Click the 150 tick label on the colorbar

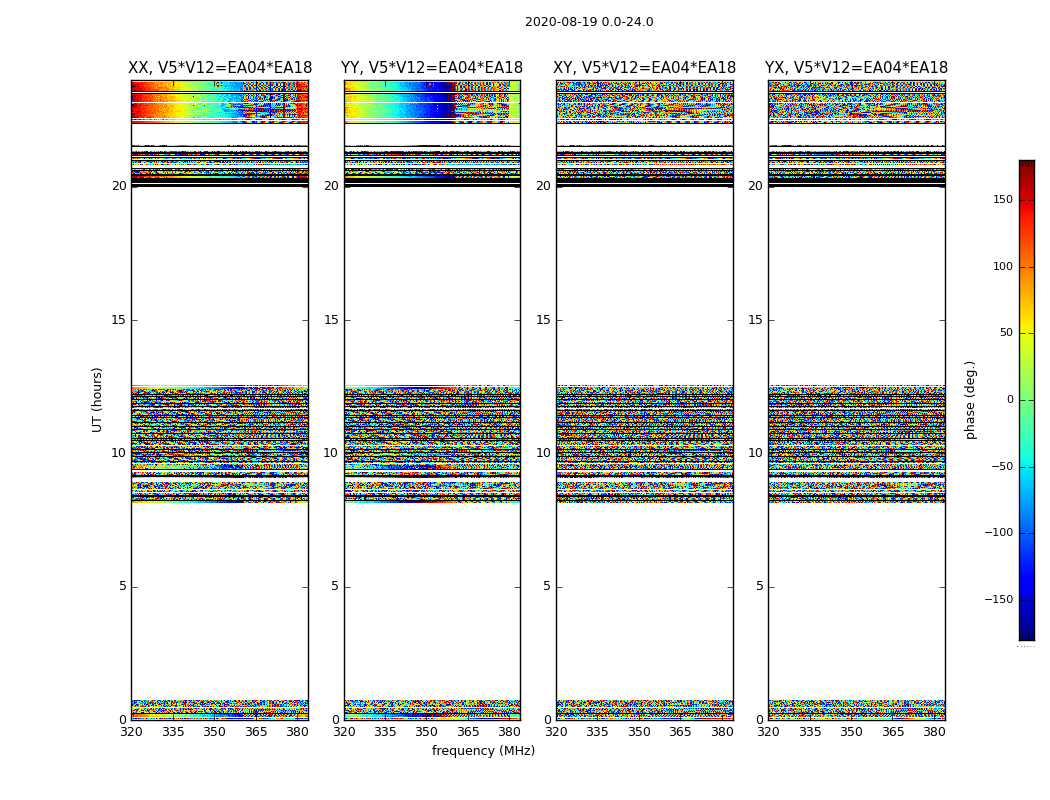[x=1003, y=199]
